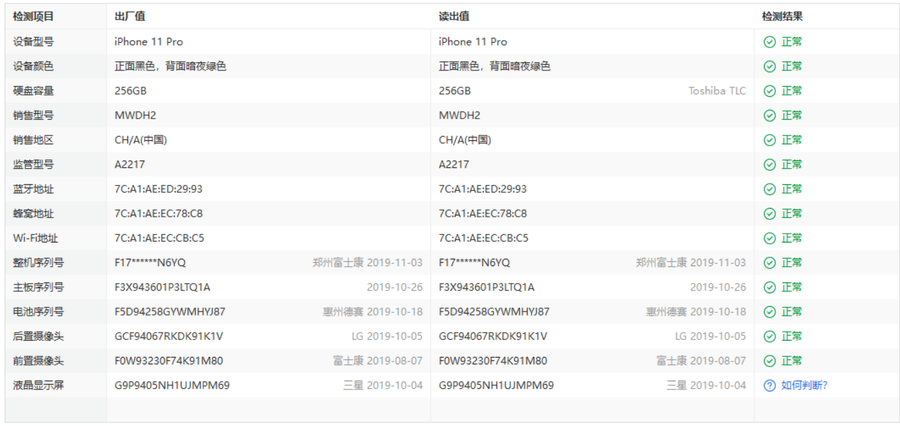Click iPhone 11 Pro in 出厂值 column

149,42
